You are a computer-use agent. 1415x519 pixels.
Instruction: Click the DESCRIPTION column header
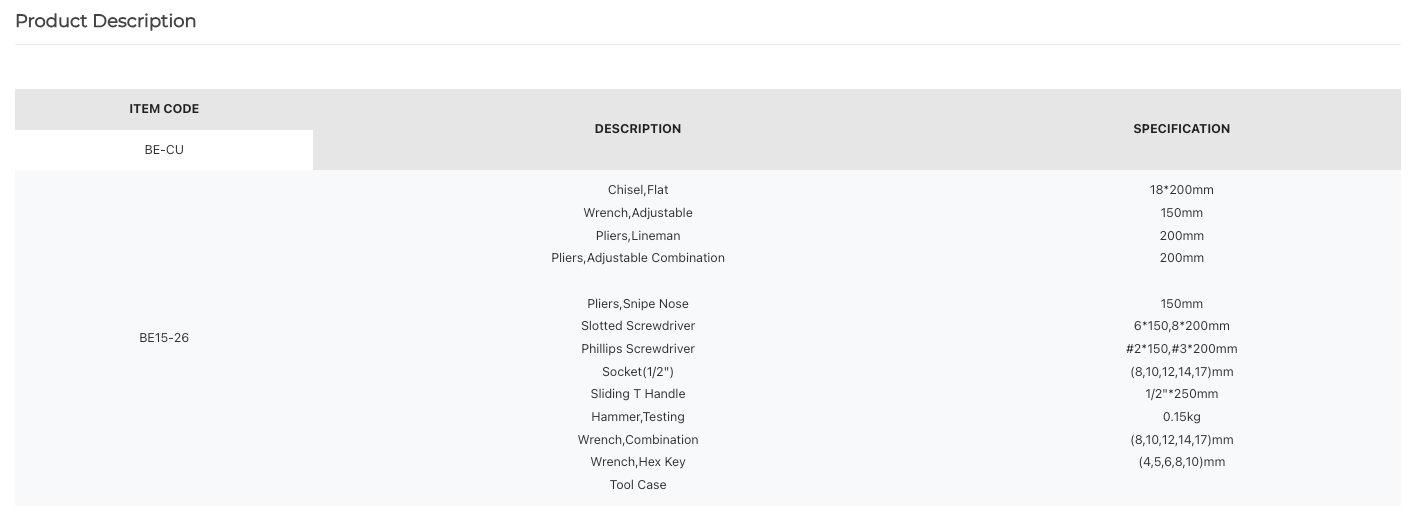click(x=638, y=129)
